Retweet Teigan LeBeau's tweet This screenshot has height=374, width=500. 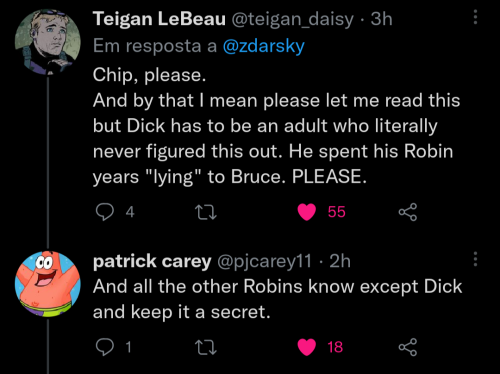point(206,212)
